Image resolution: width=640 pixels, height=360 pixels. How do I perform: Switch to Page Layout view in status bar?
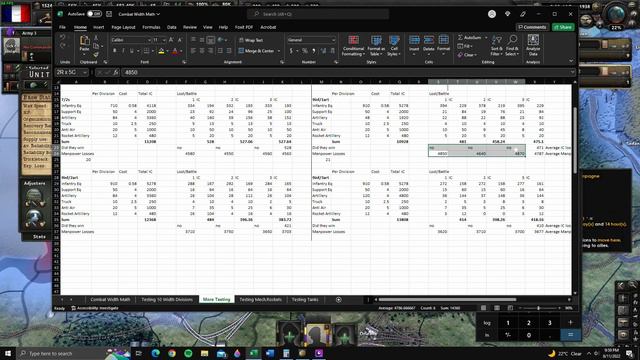(497, 308)
